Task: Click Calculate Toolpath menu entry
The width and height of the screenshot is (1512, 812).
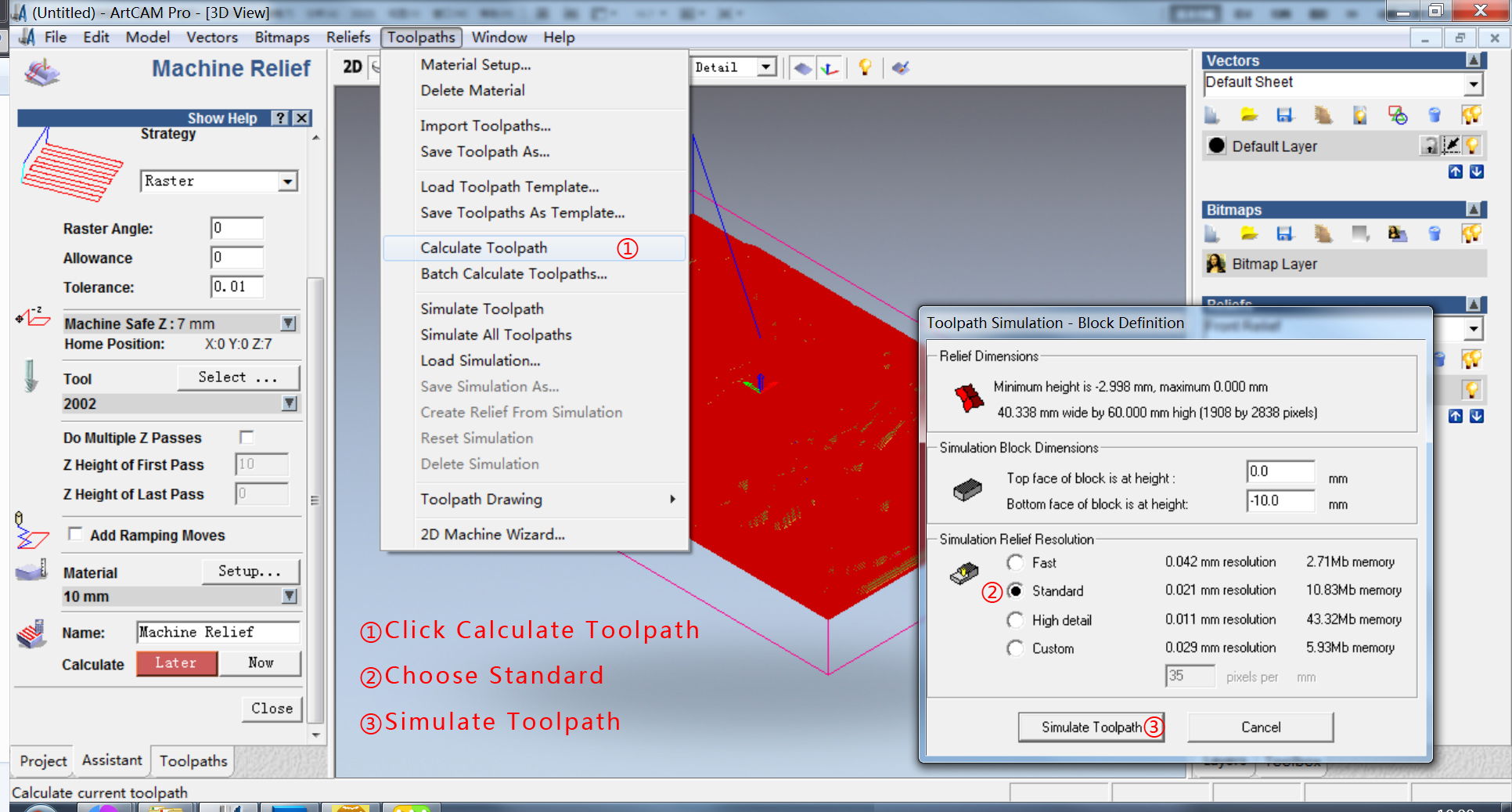Action: 535,247
